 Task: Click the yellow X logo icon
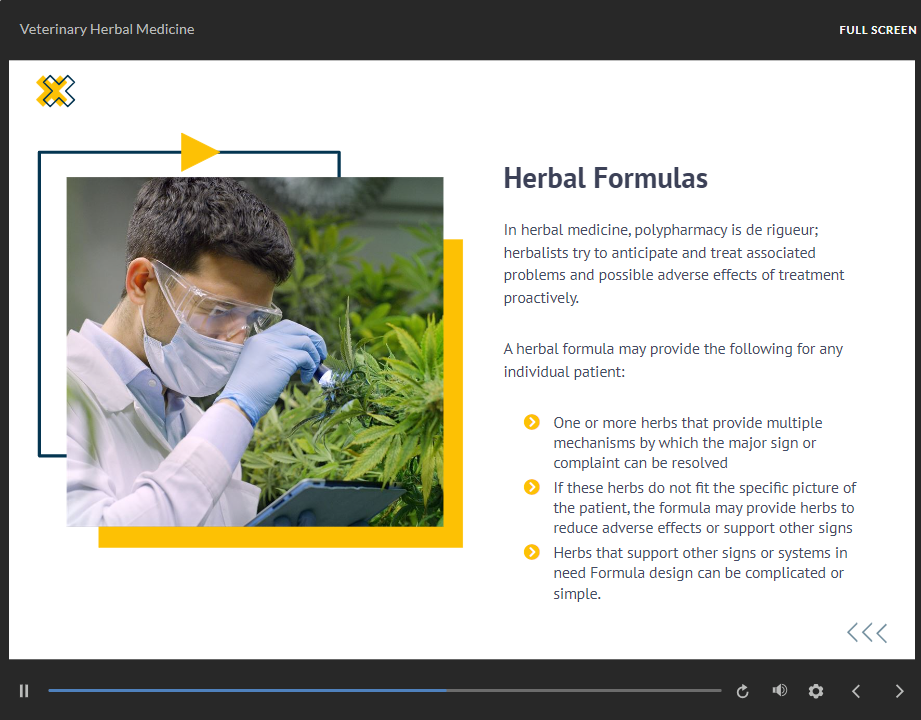[x=55, y=91]
